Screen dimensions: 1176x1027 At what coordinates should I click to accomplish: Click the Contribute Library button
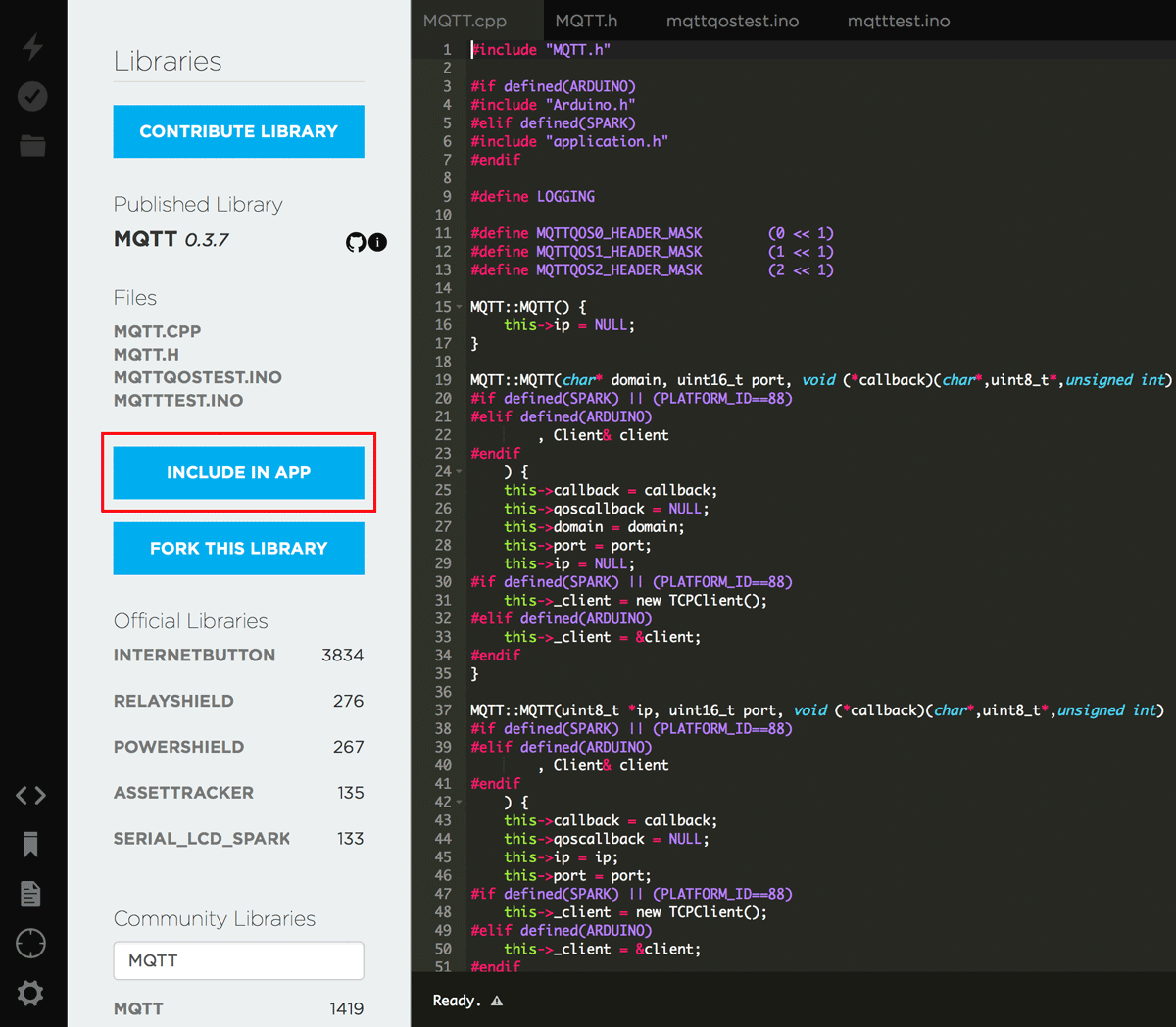pos(239,131)
